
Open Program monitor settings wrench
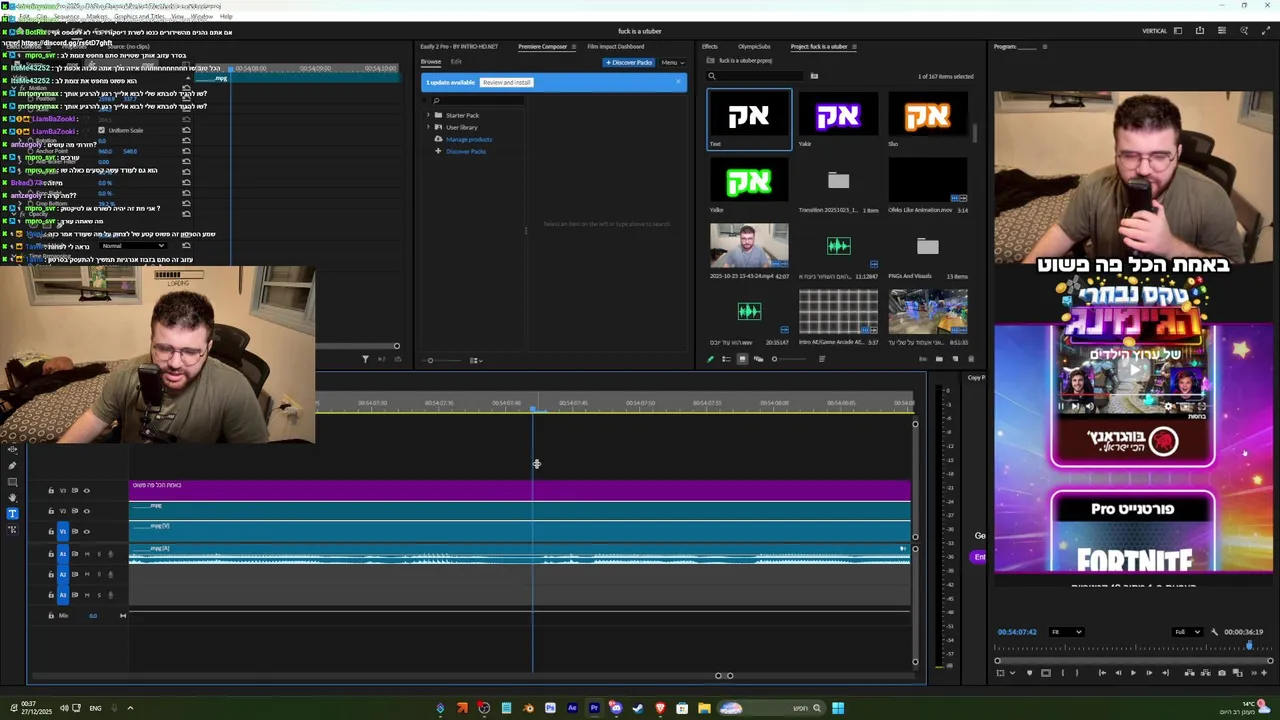coord(1214,632)
